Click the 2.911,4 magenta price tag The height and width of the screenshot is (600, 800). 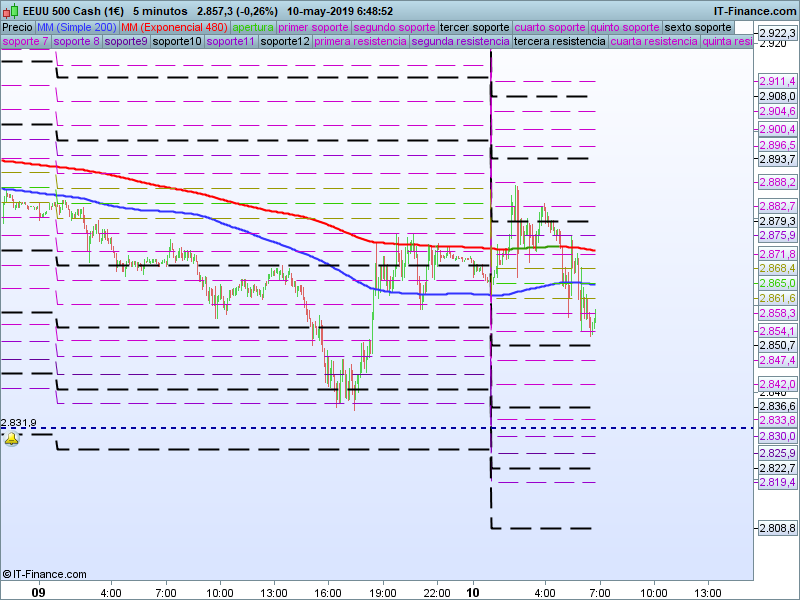[777, 81]
